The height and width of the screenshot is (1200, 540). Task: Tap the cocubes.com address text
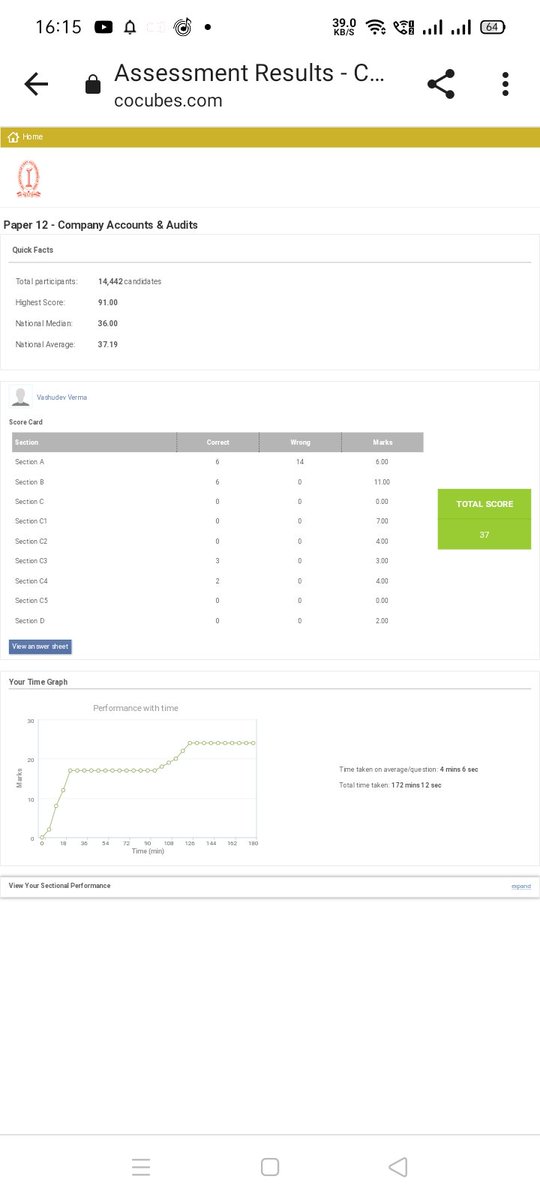pos(168,101)
